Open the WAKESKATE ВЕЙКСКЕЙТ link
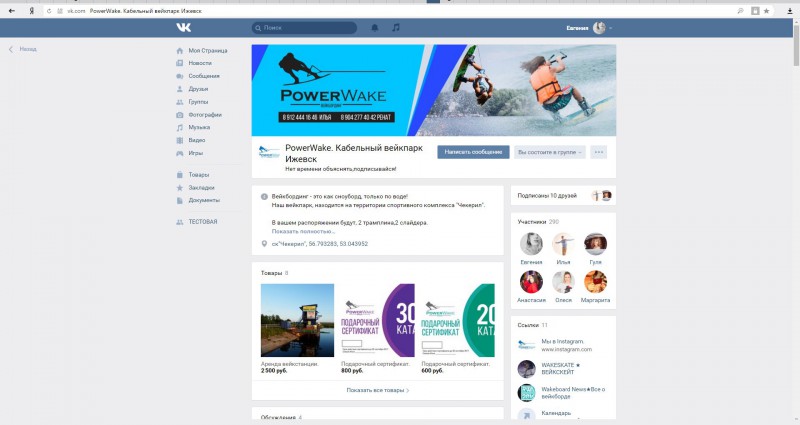This screenshot has width=800, height=425. point(560,369)
